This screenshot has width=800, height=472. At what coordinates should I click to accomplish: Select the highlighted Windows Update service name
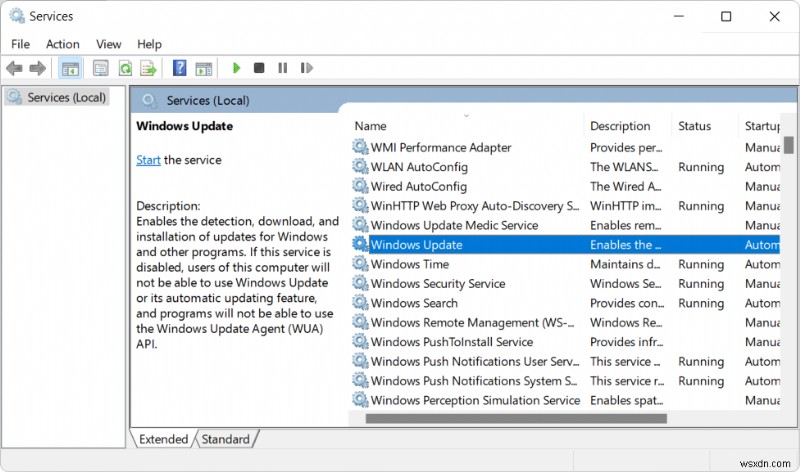click(416, 244)
